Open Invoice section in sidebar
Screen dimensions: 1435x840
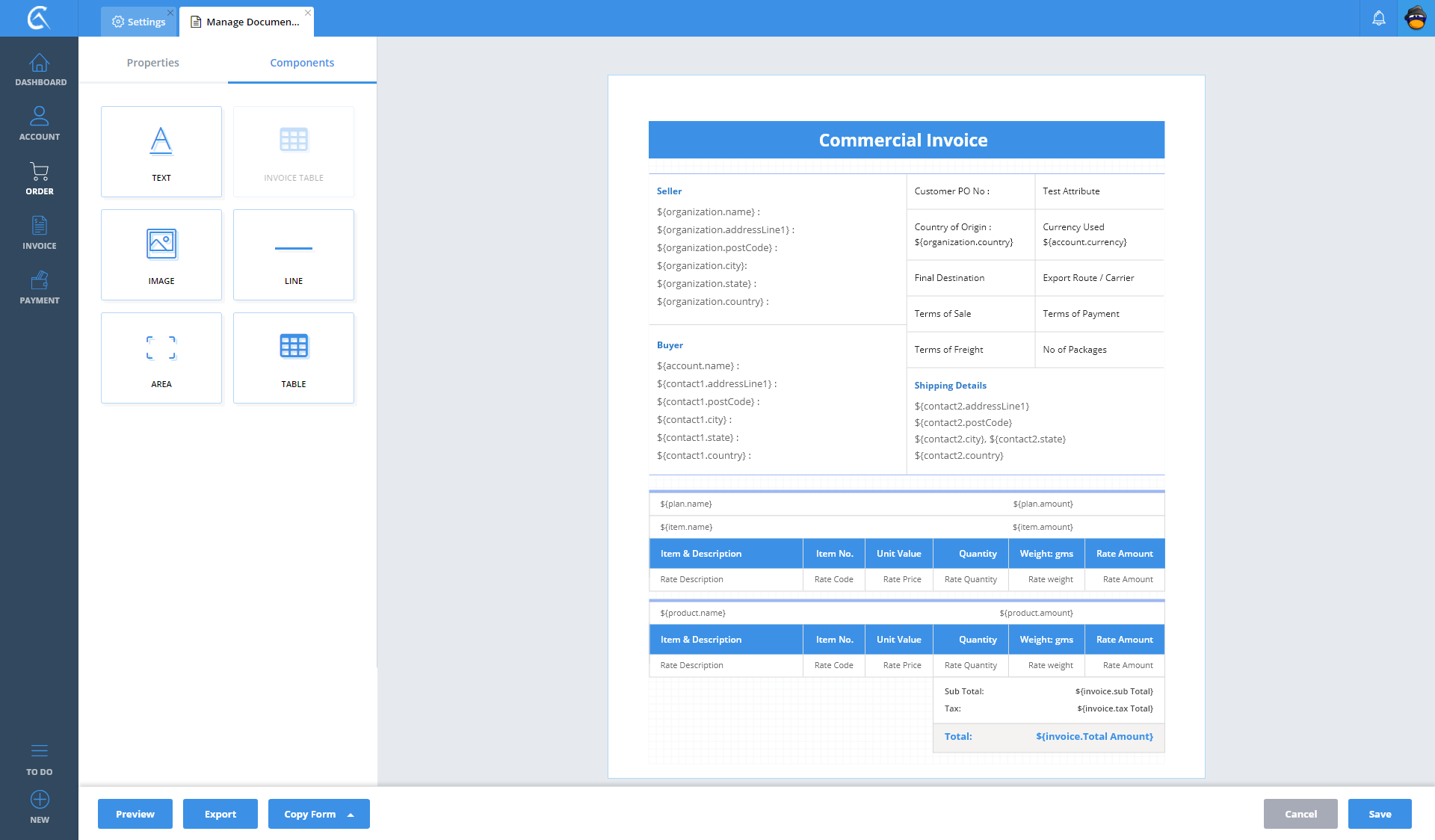pyautogui.click(x=40, y=232)
